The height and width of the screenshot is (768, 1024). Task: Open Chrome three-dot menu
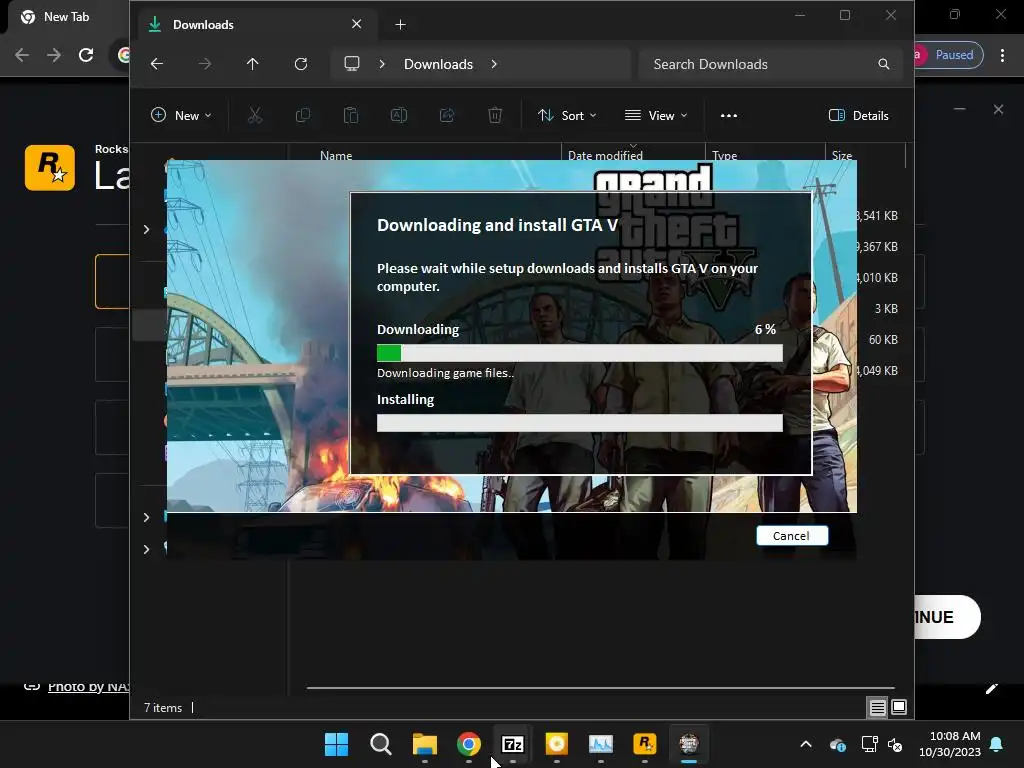point(1002,55)
